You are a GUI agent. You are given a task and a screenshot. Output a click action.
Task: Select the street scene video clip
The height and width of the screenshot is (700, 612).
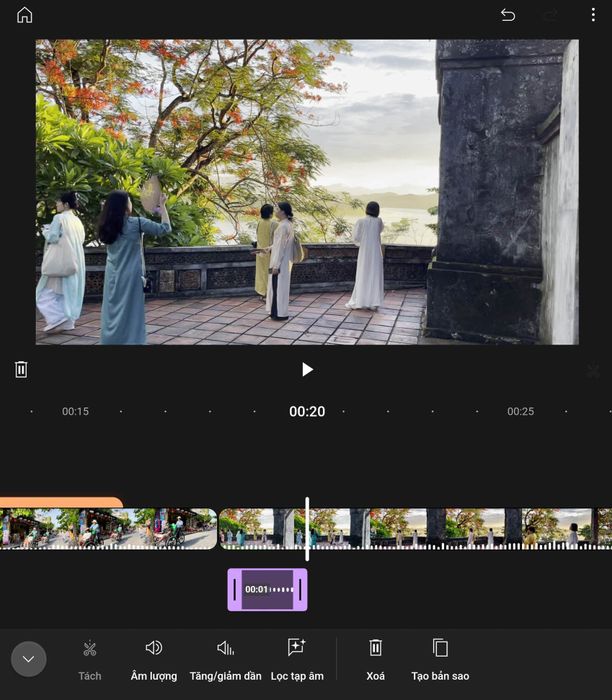[108, 529]
